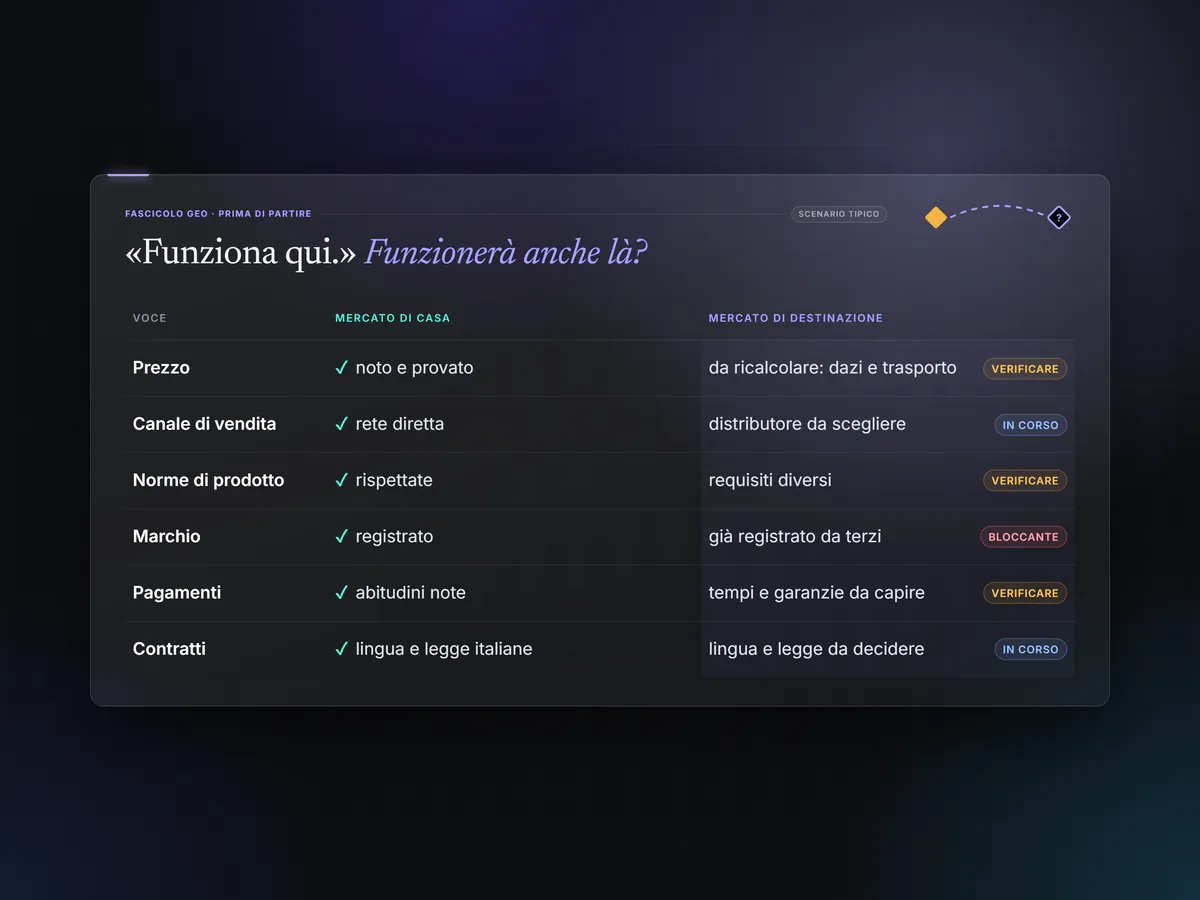Viewport: 1200px width, 900px height.
Task: Click 'In corso' badge for Canale di vendita
Action: 1030,425
